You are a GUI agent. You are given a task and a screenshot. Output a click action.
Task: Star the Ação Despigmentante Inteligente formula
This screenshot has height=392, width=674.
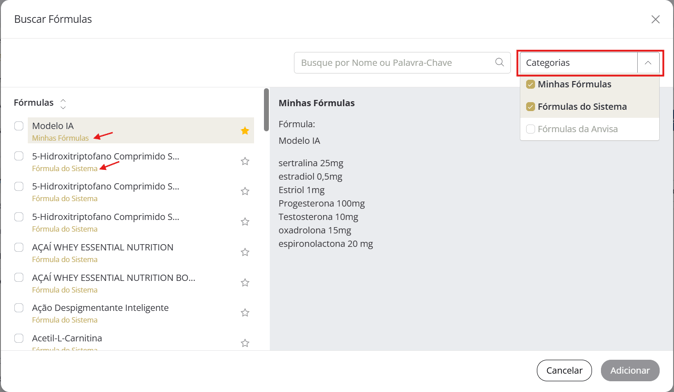tap(245, 313)
